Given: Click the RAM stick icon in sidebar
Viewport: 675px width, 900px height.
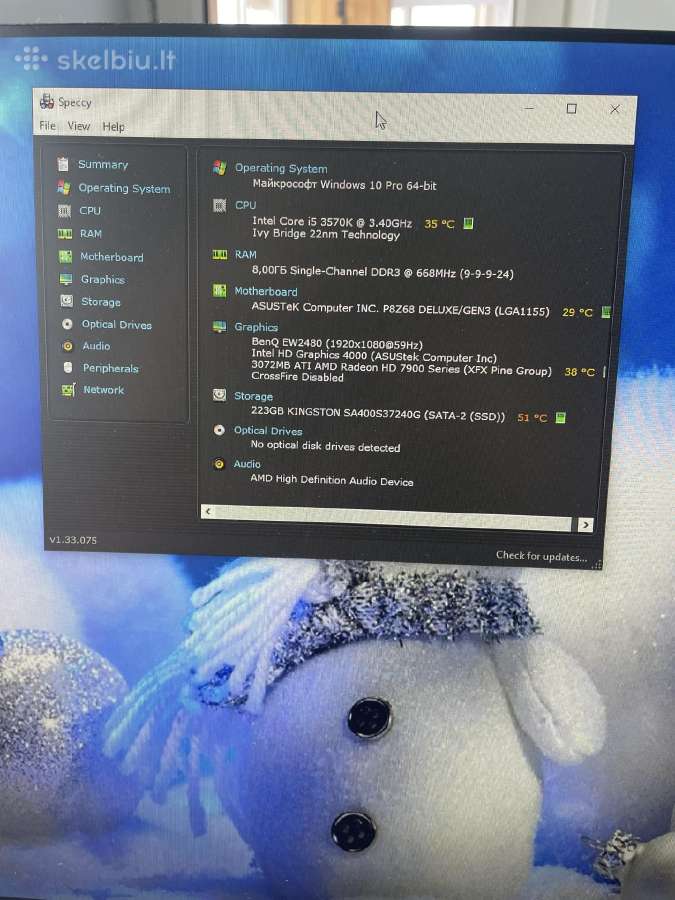Looking at the screenshot, I should (x=65, y=234).
